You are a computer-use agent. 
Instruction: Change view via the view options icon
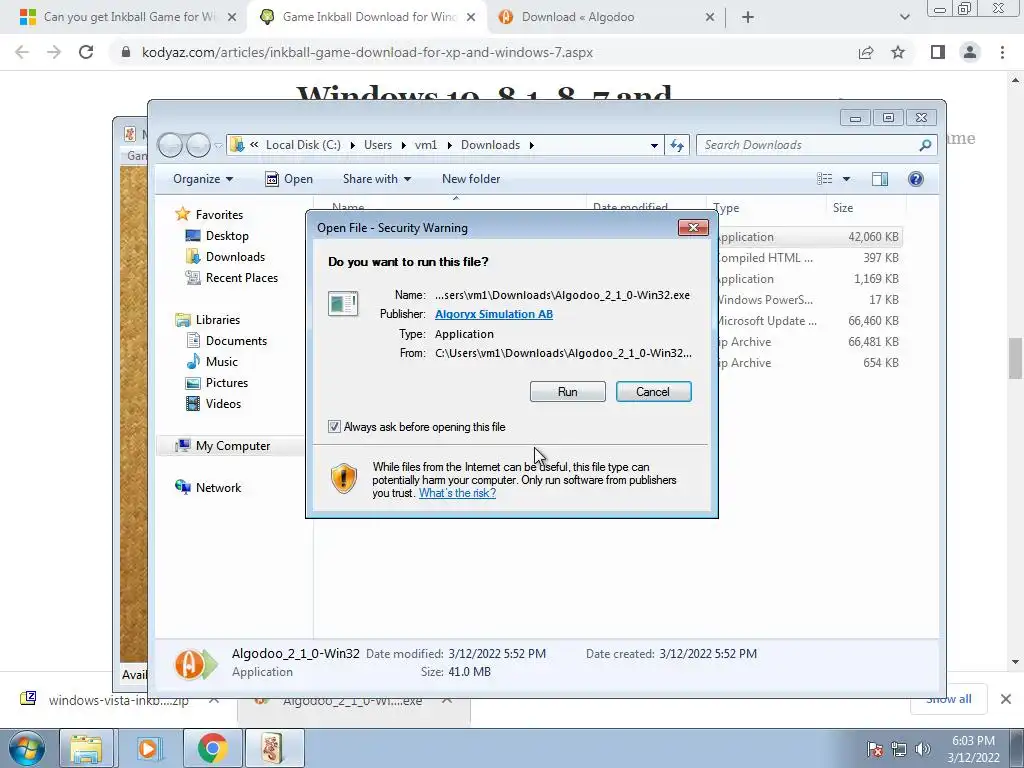[x=825, y=179]
